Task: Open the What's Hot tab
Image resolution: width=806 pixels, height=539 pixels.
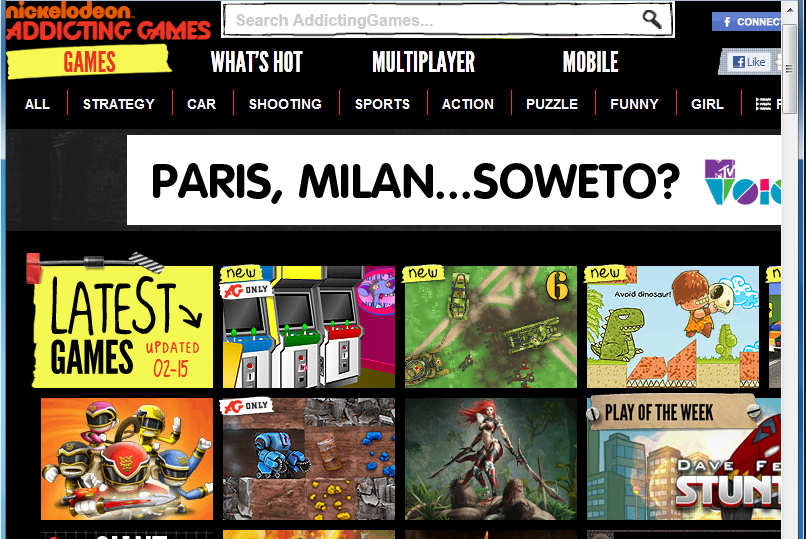Action: 257,62
